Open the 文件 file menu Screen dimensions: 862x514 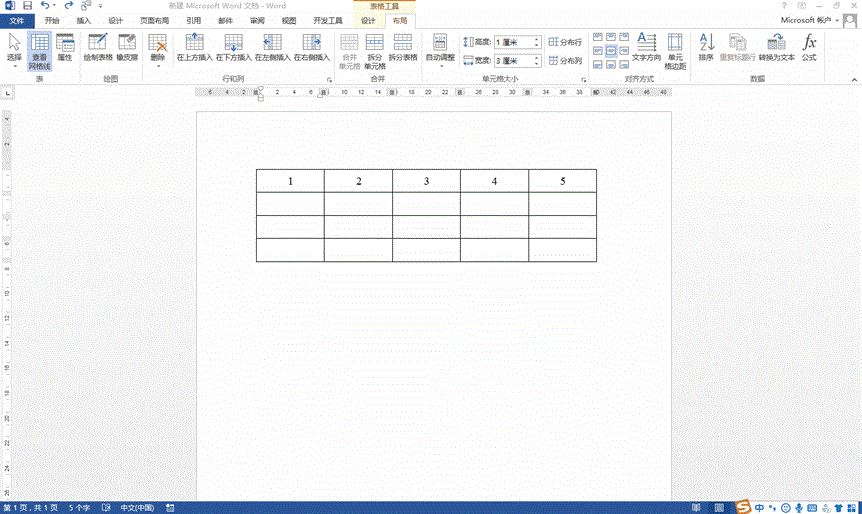click(x=17, y=20)
